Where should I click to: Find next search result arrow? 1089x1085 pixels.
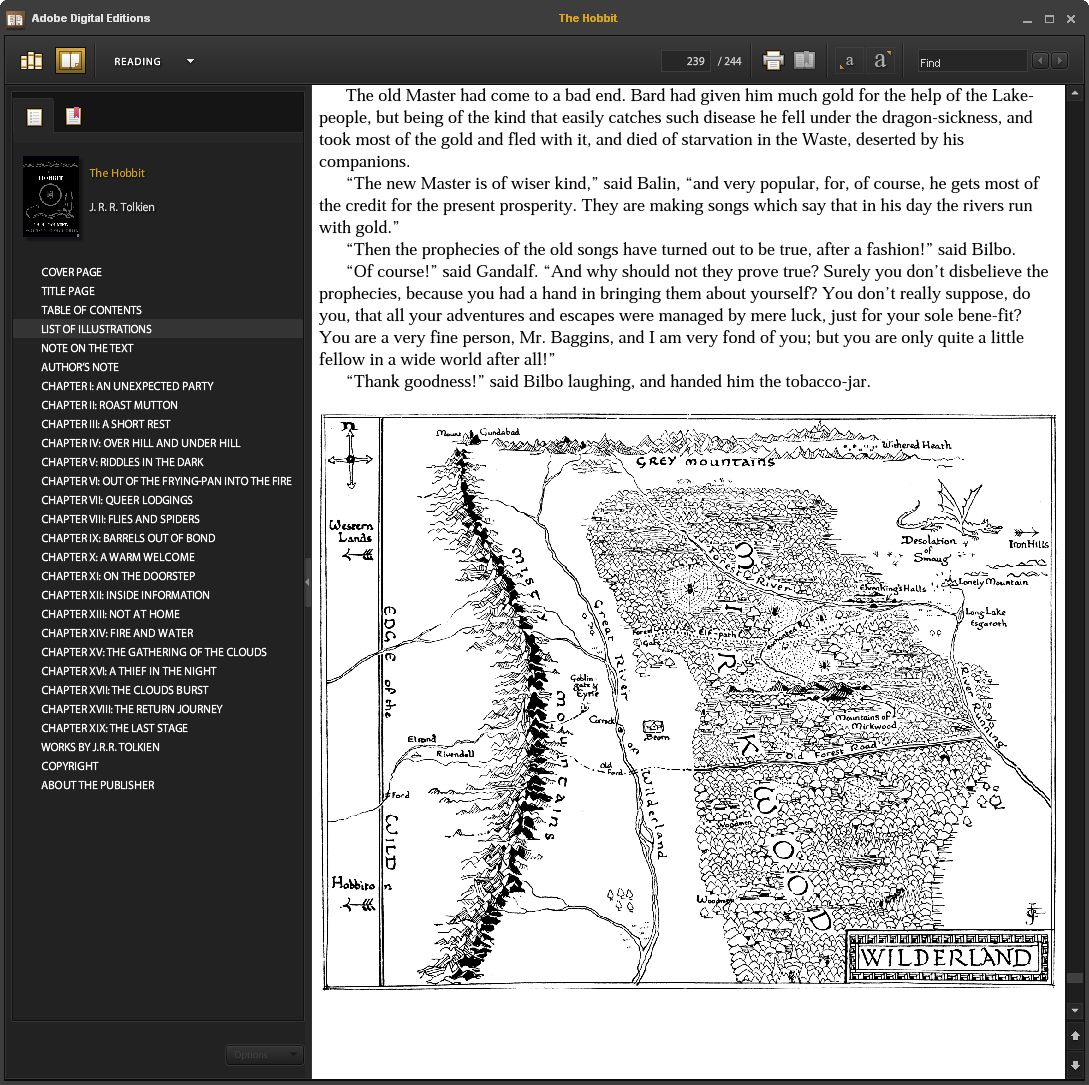pyautogui.click(x=1059, y=61)
